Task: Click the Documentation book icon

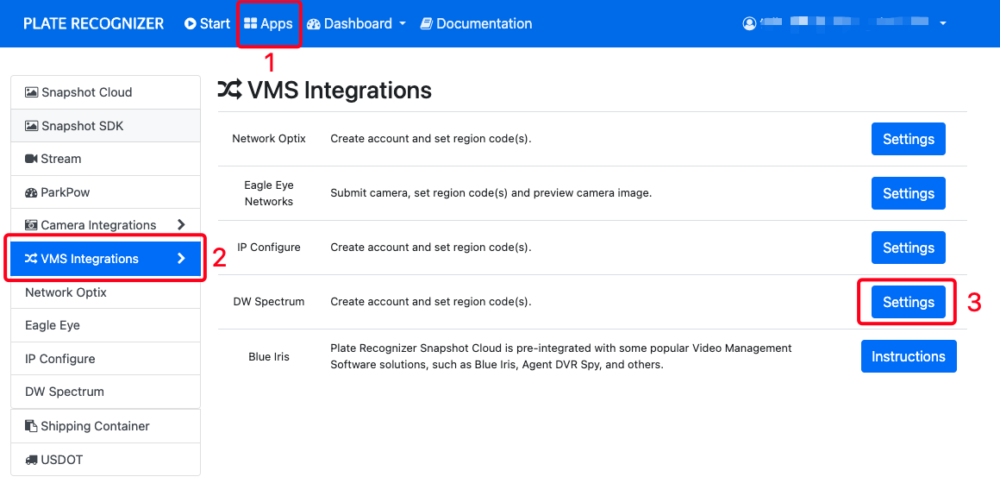Action: pos(426,24)
